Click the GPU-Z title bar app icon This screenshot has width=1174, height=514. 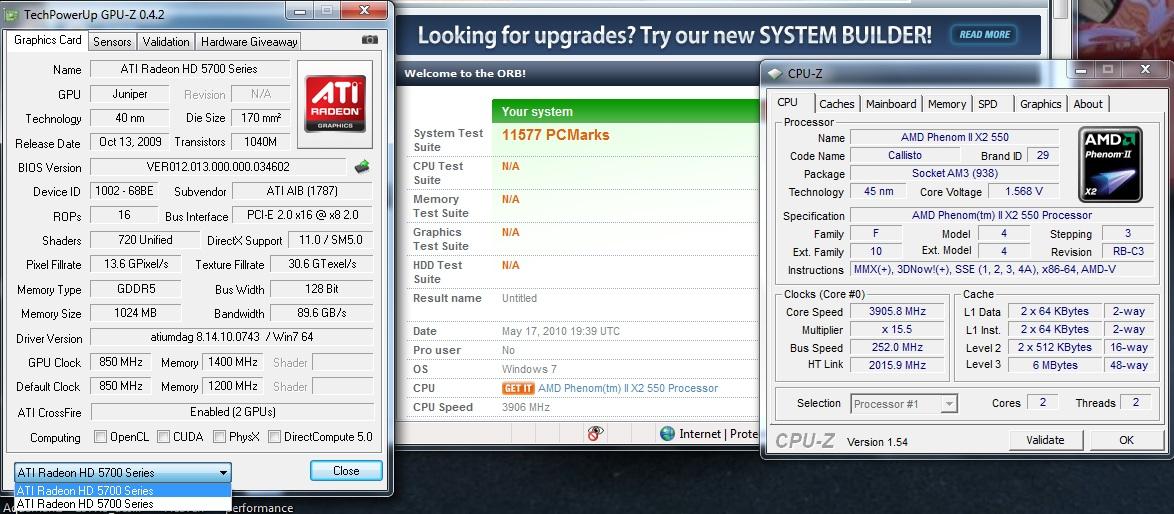click(x=11, y=14)
